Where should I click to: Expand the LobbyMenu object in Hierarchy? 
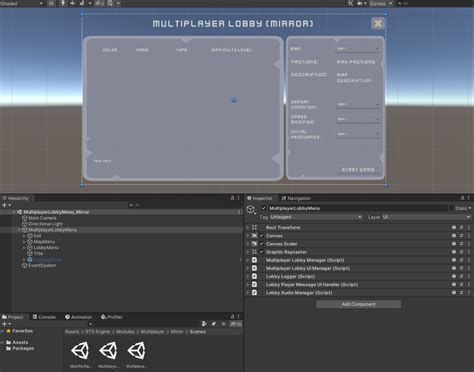pyautogui.click(x=24, y=248)
